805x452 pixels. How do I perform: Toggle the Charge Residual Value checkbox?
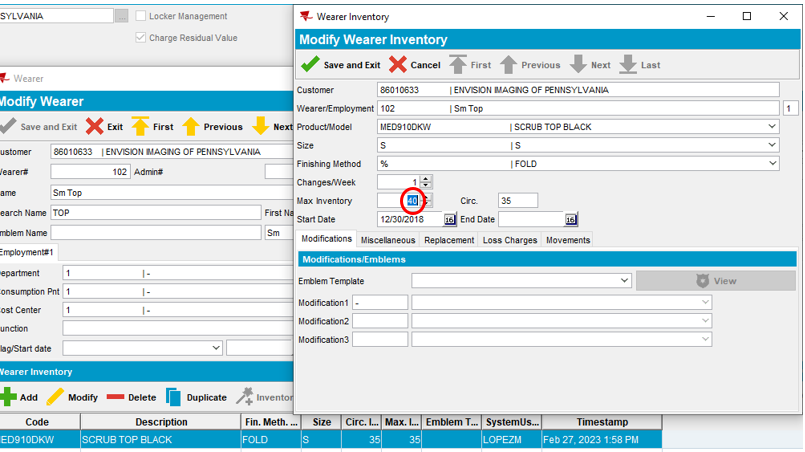pos(141,38)
